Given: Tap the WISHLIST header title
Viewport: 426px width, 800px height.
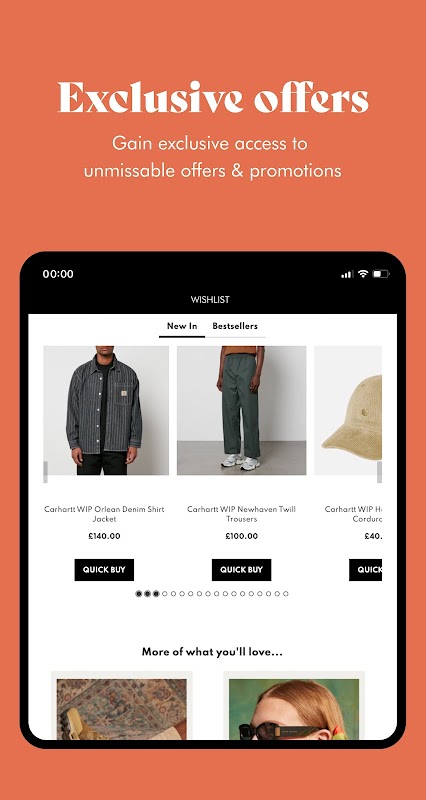Looking at the screenshot, I should (210, 299).
